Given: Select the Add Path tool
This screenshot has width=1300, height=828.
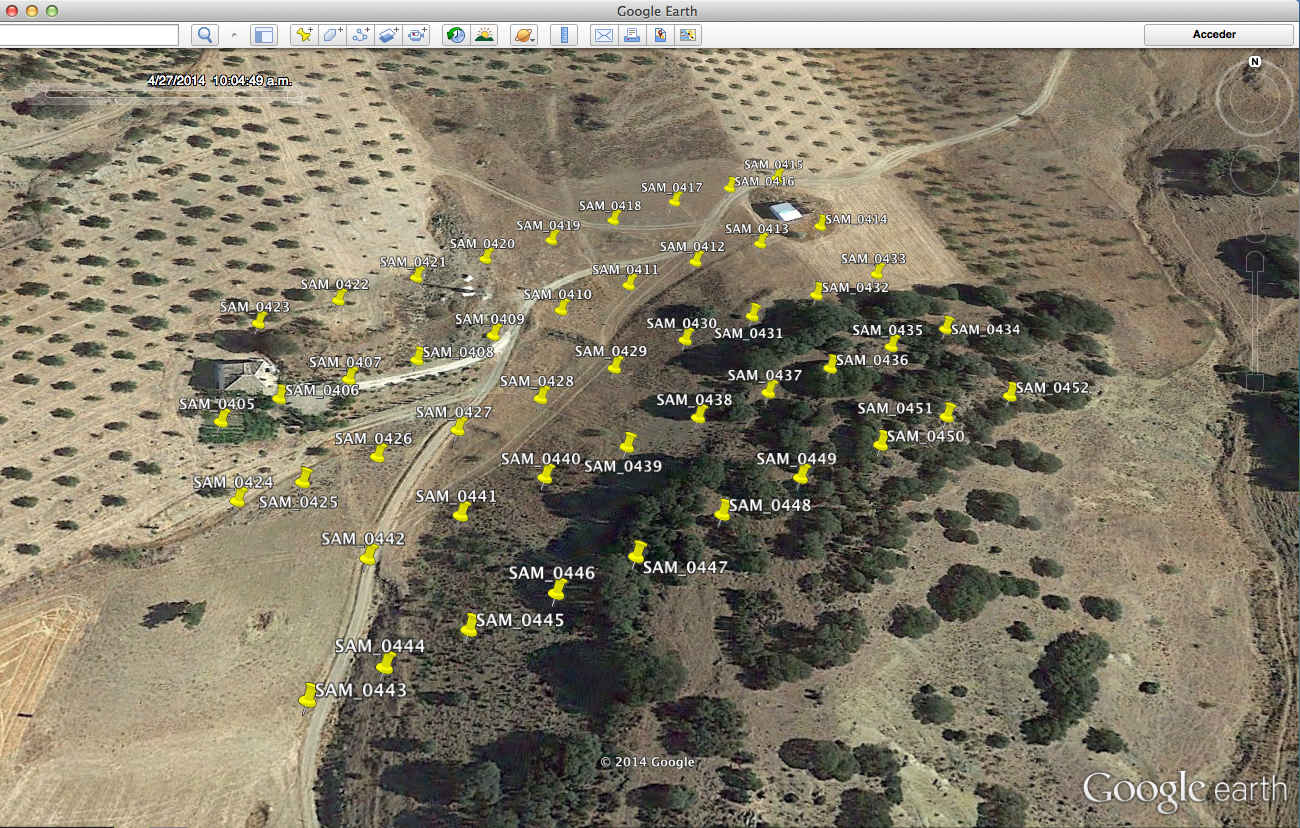Looking at the screenshot, I should tap(361, 35).
